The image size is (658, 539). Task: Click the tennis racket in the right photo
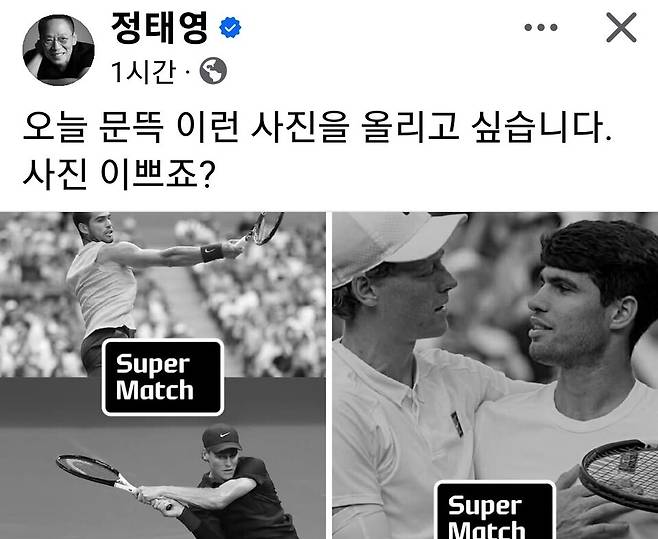coord(619,474)
